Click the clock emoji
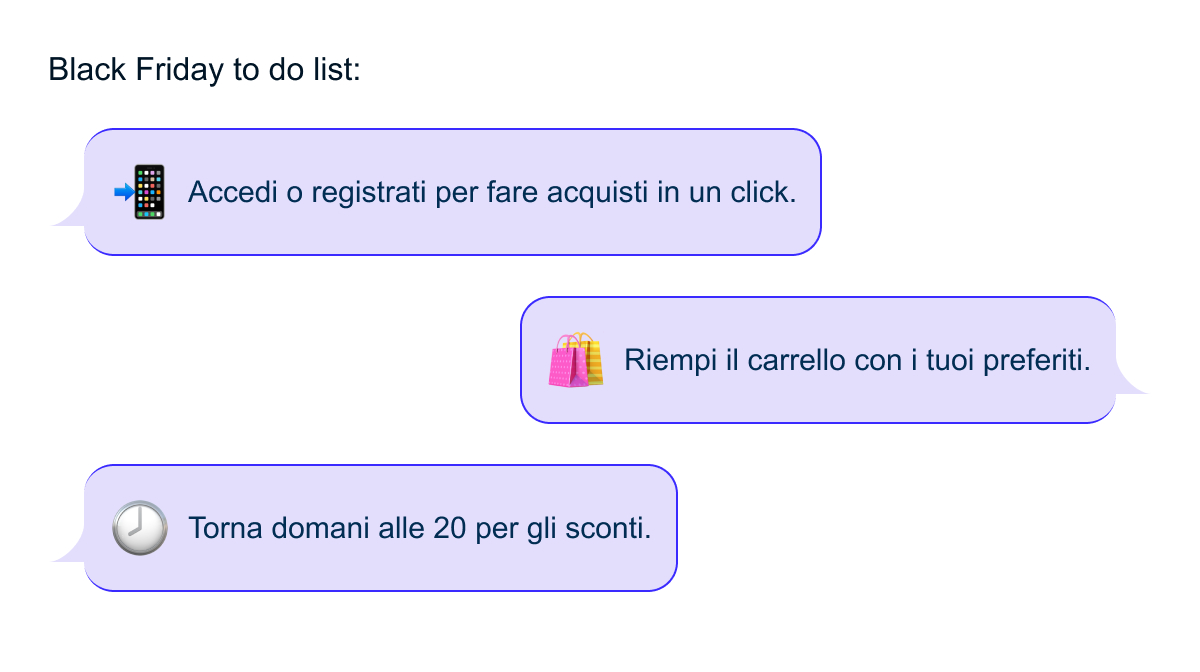The height and width of the screenshot is (672, 1200). pyautogui.click(x=139, y=528)
